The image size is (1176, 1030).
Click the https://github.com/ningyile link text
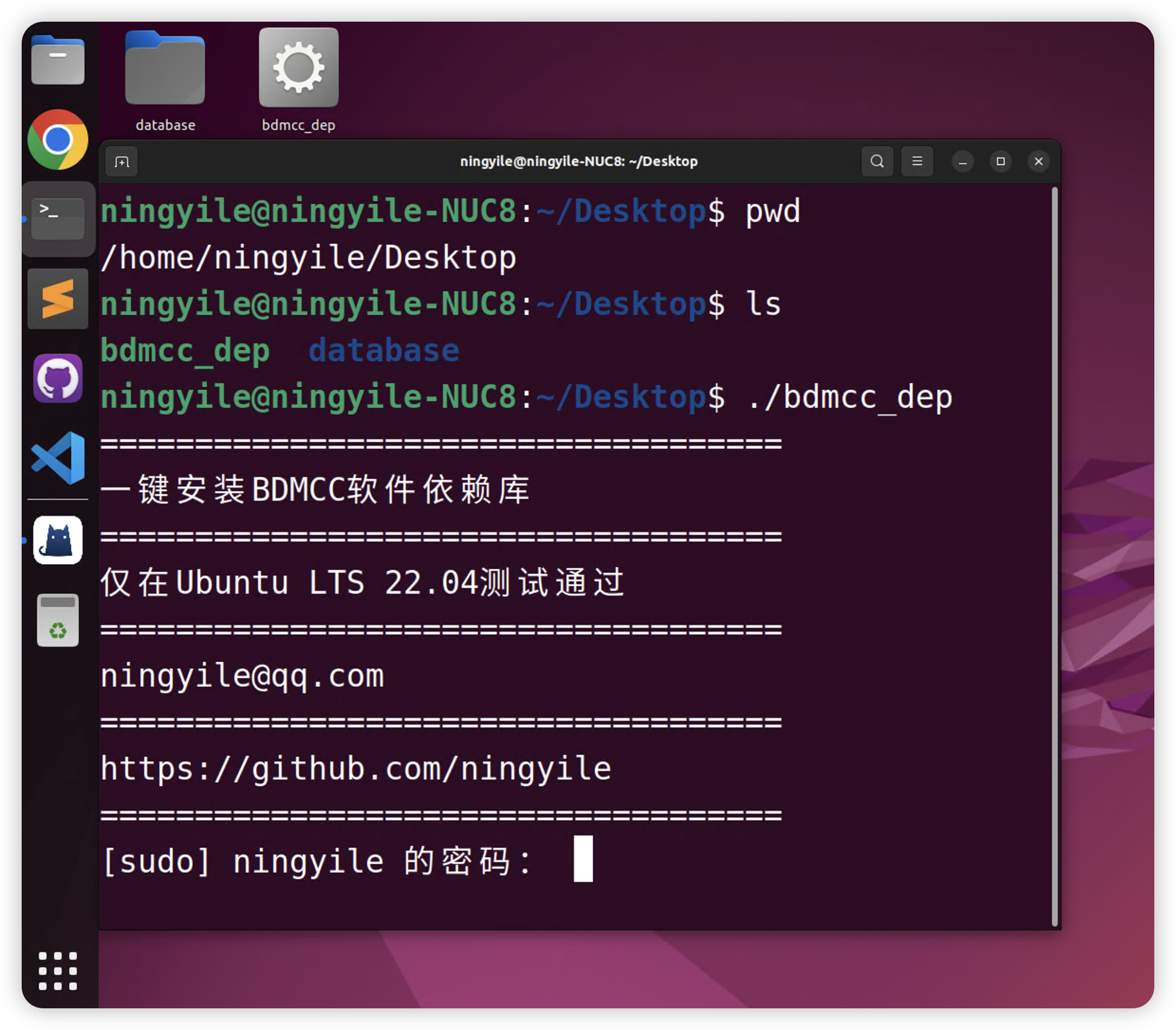[x=355, y=769]
